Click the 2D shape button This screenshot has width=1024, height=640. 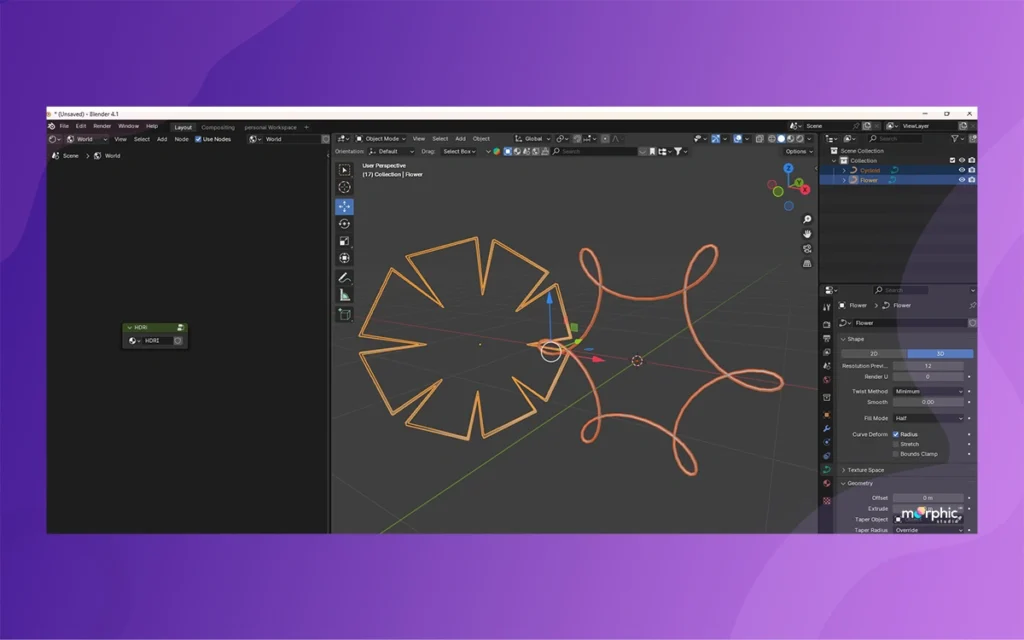point(873,353)
